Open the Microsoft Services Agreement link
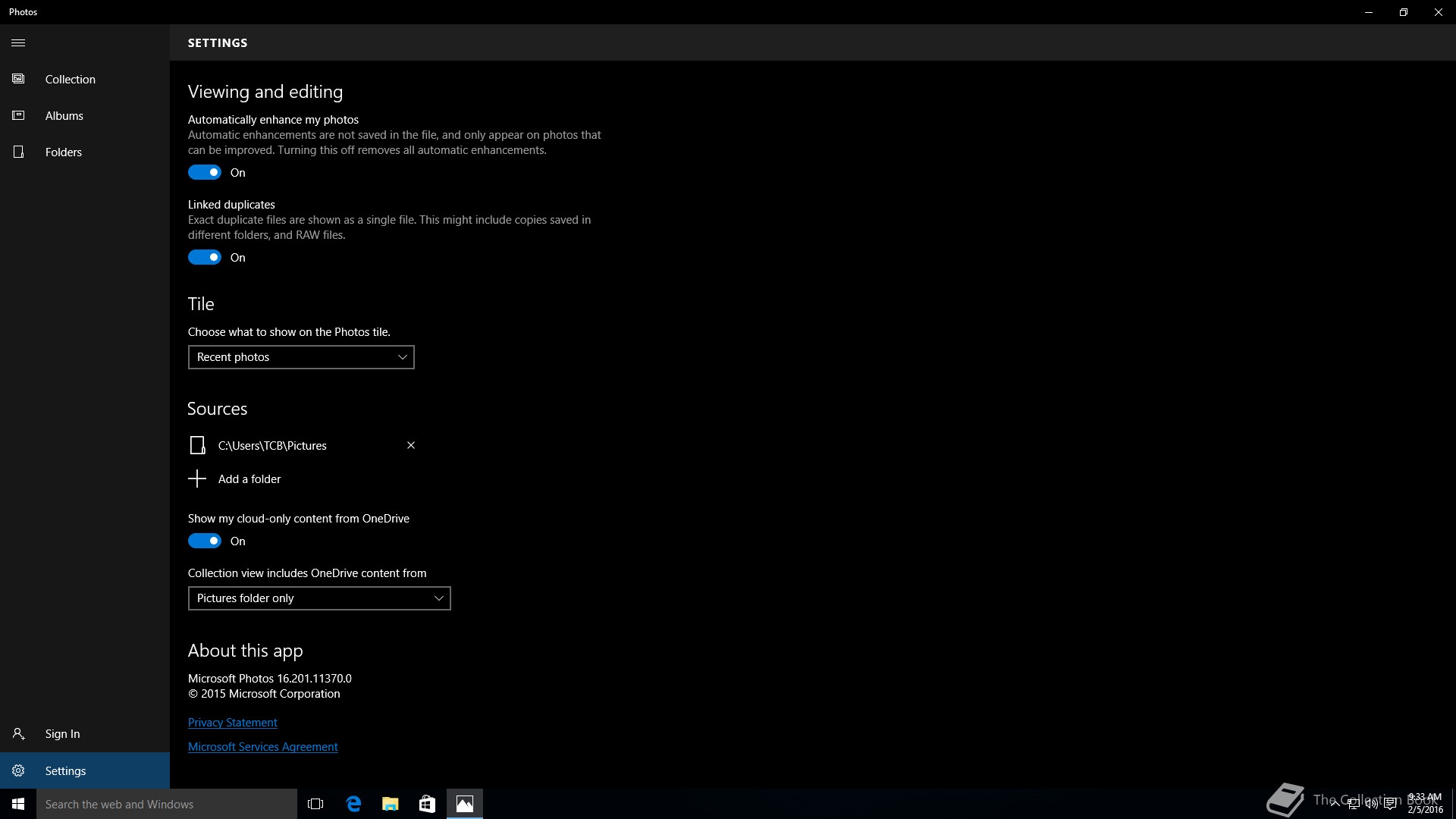Viewport: 1456px width, 819px height. point(262,747)
